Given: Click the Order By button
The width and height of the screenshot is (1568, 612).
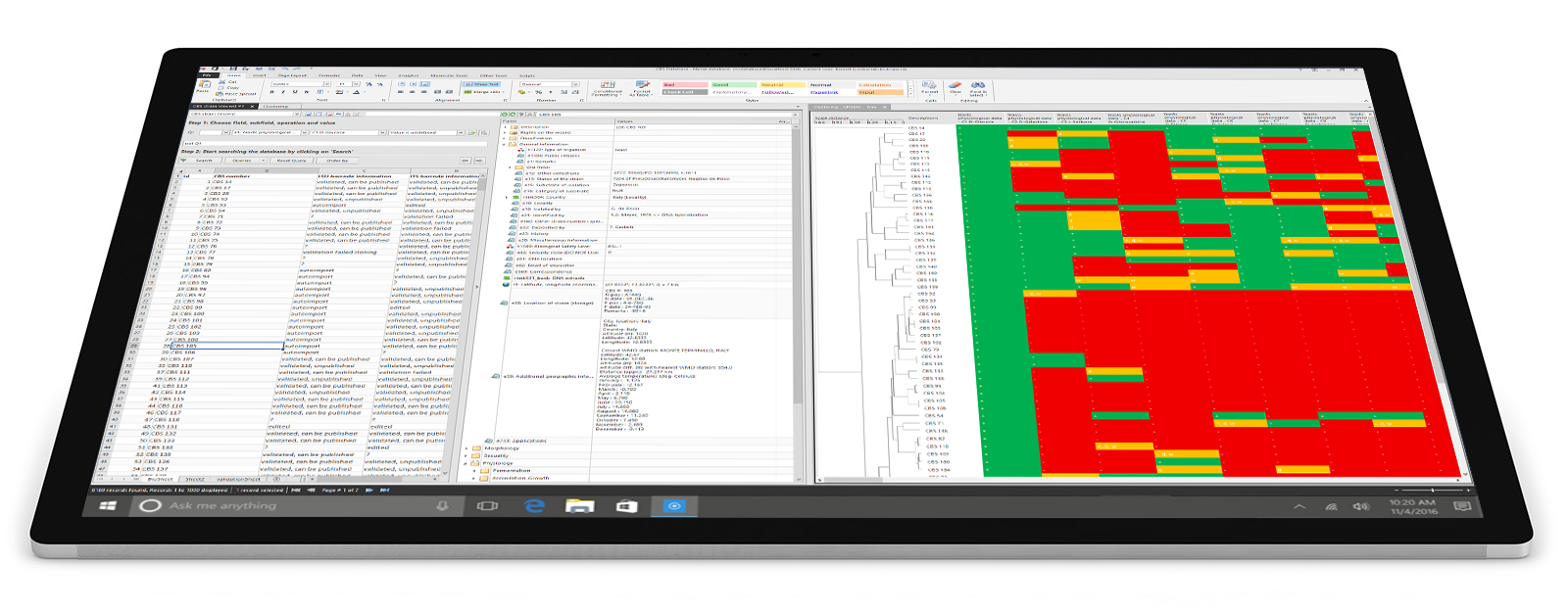Looking at the screenshot, I should pos(337,161).
